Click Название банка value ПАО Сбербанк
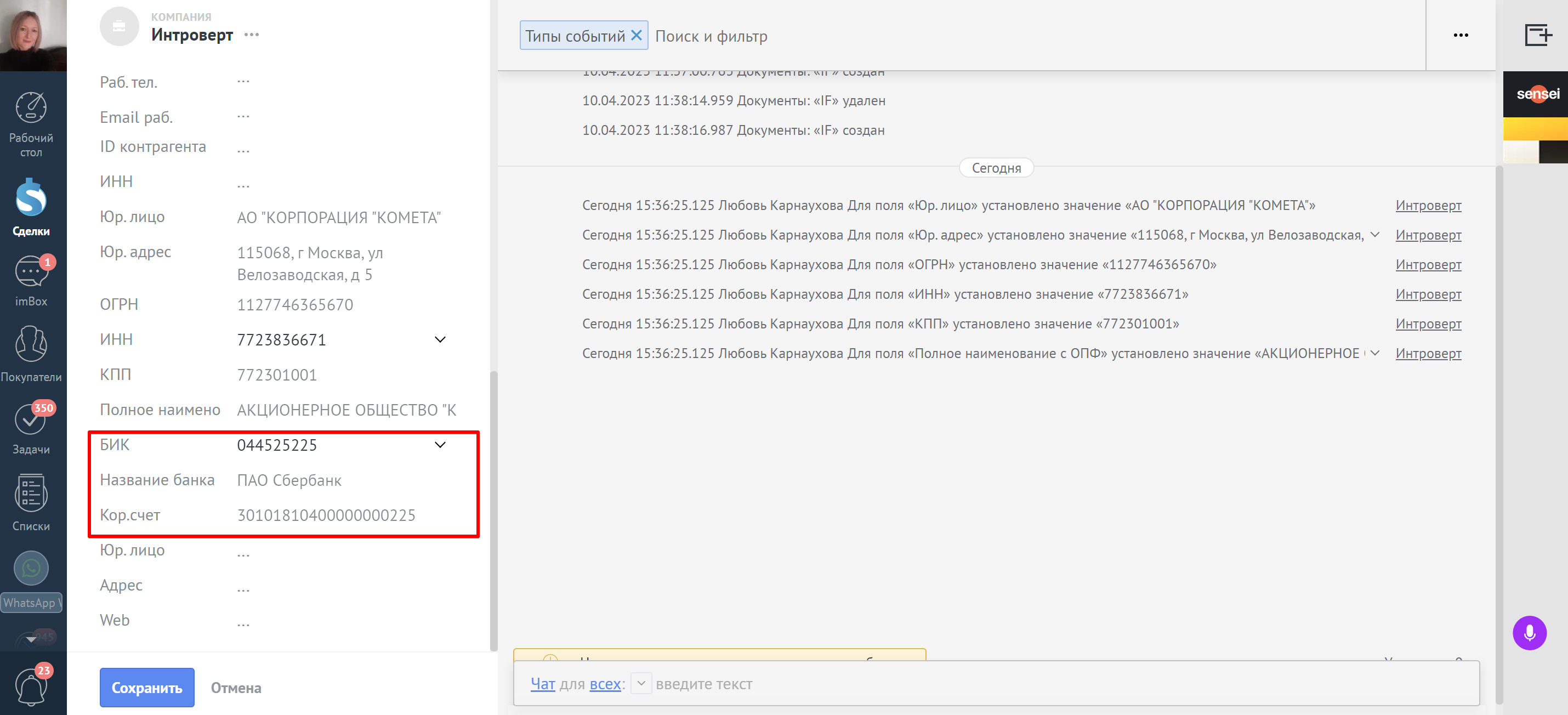Screen dimensions: 1568x715 [x=289, y=480]
